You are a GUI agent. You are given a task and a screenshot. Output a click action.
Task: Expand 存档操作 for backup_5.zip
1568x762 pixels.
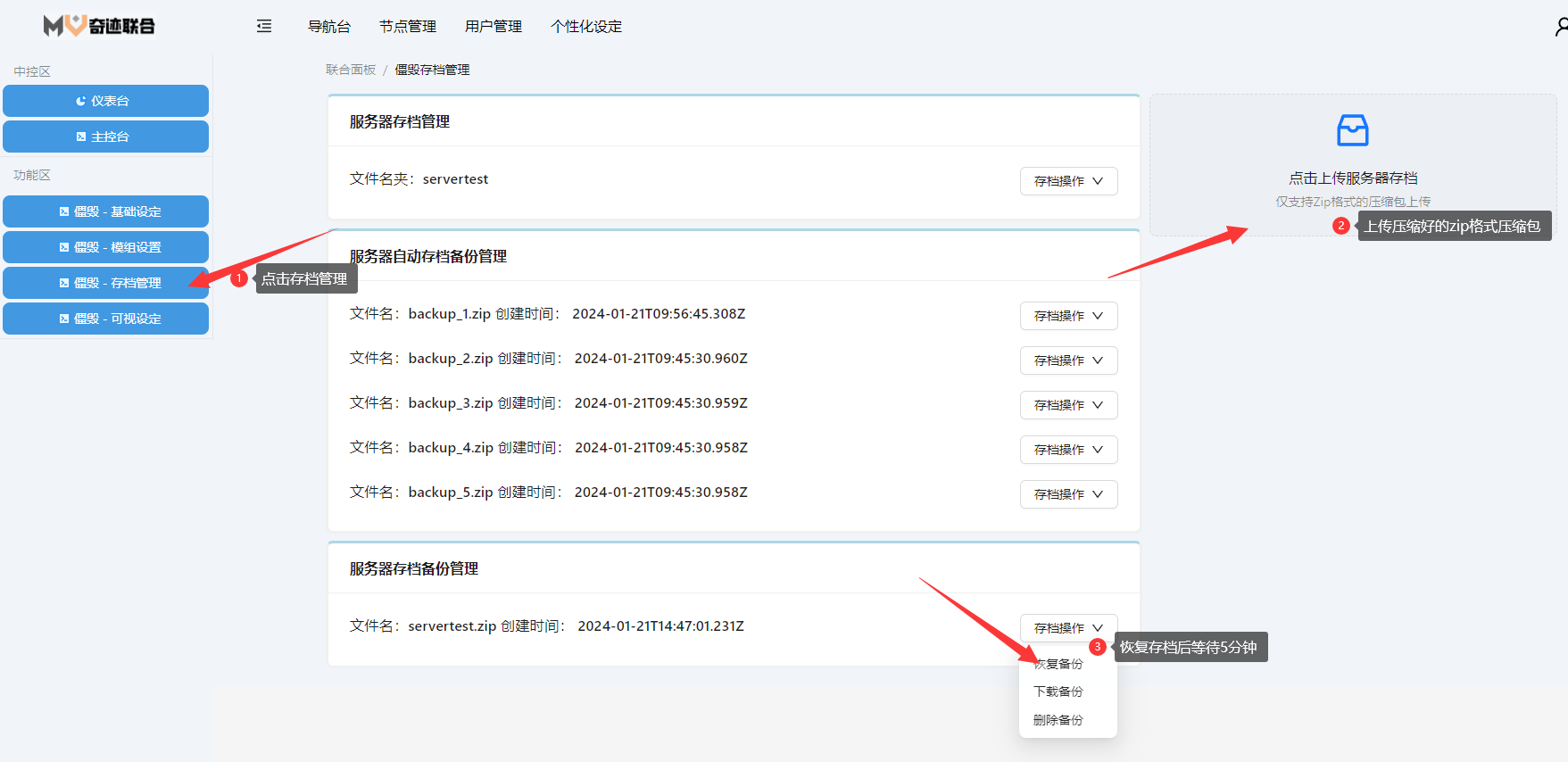pyautogui.click(x=1068, y=494)
